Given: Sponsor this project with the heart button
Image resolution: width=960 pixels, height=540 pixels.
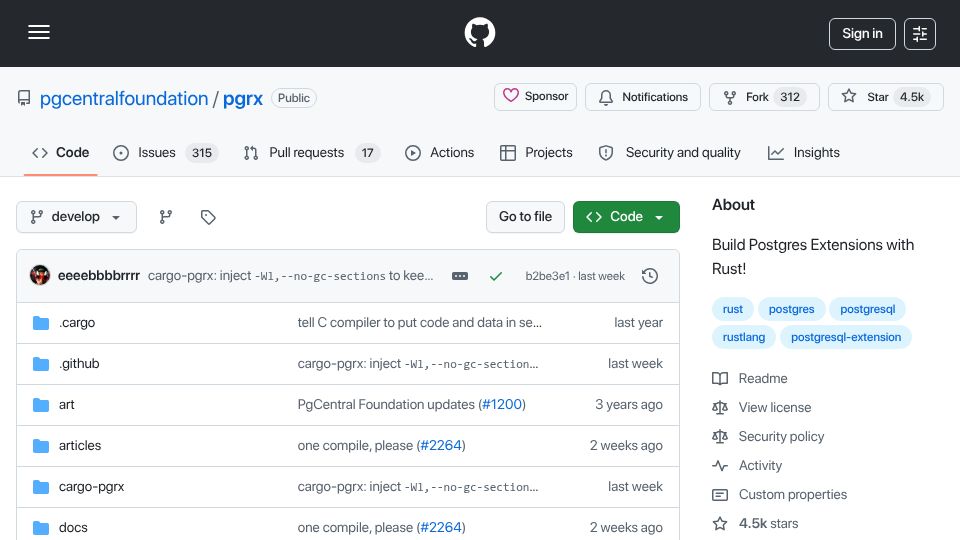Looking at the screenshot, I should click(x=535, y=97).
